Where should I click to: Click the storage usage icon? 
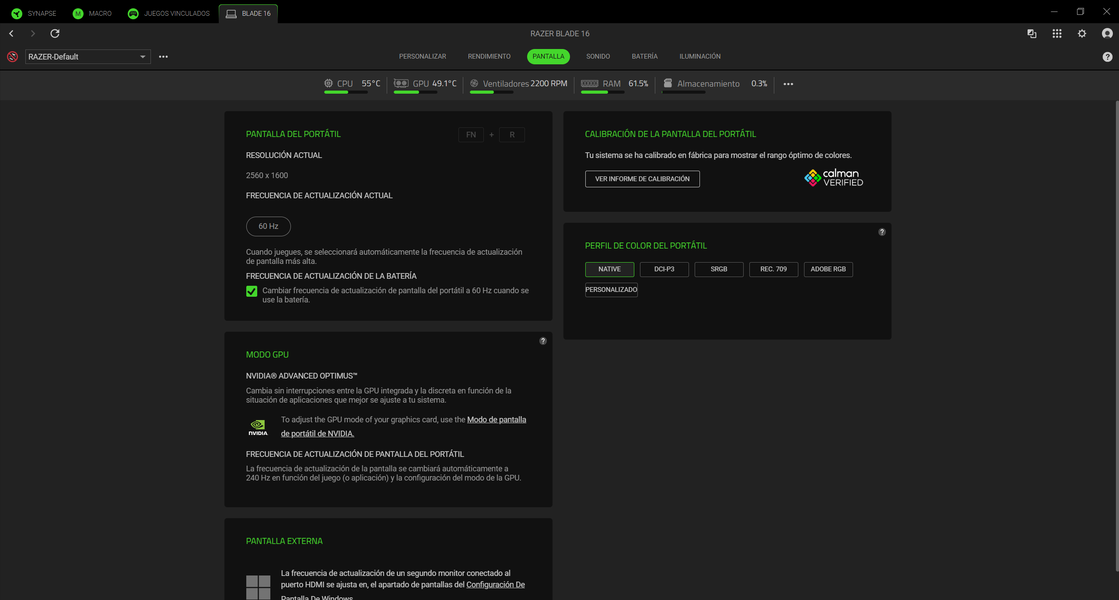668,83
